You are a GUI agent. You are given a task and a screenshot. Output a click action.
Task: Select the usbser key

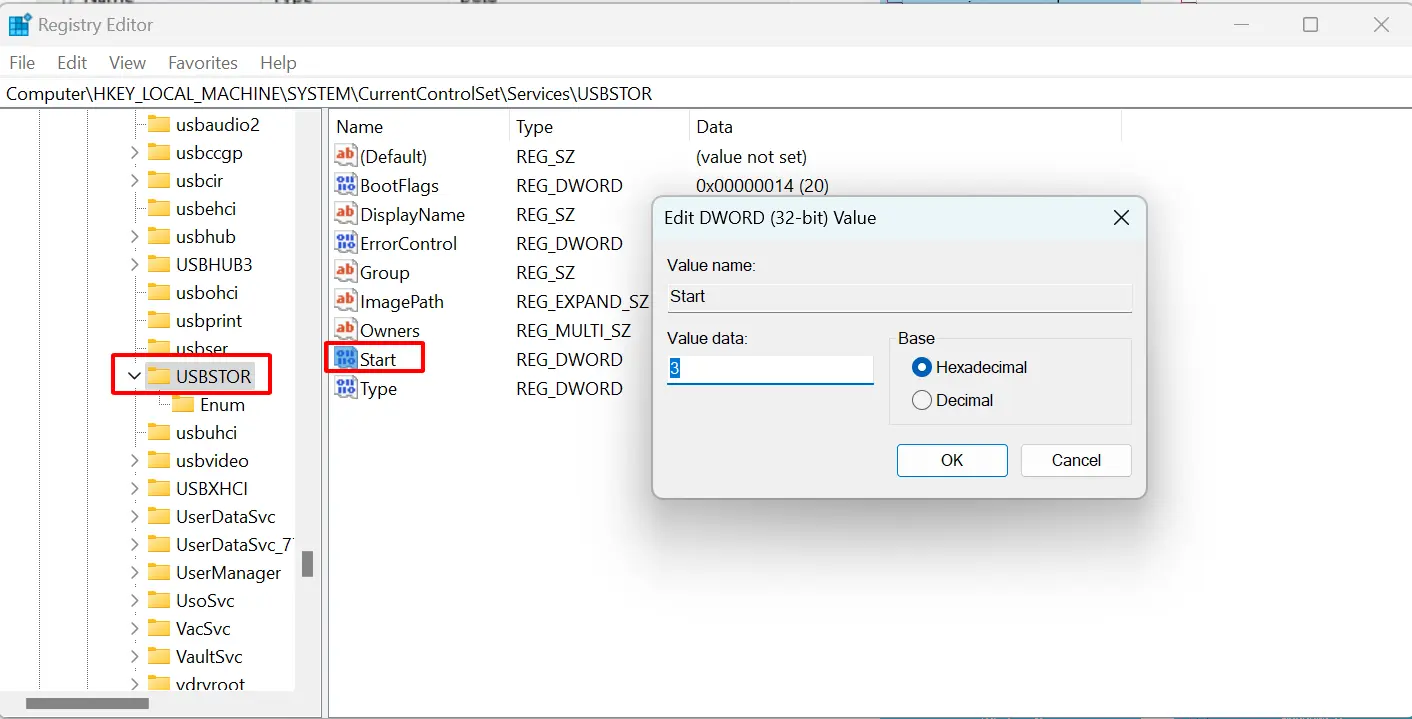(x=201, y=348)
